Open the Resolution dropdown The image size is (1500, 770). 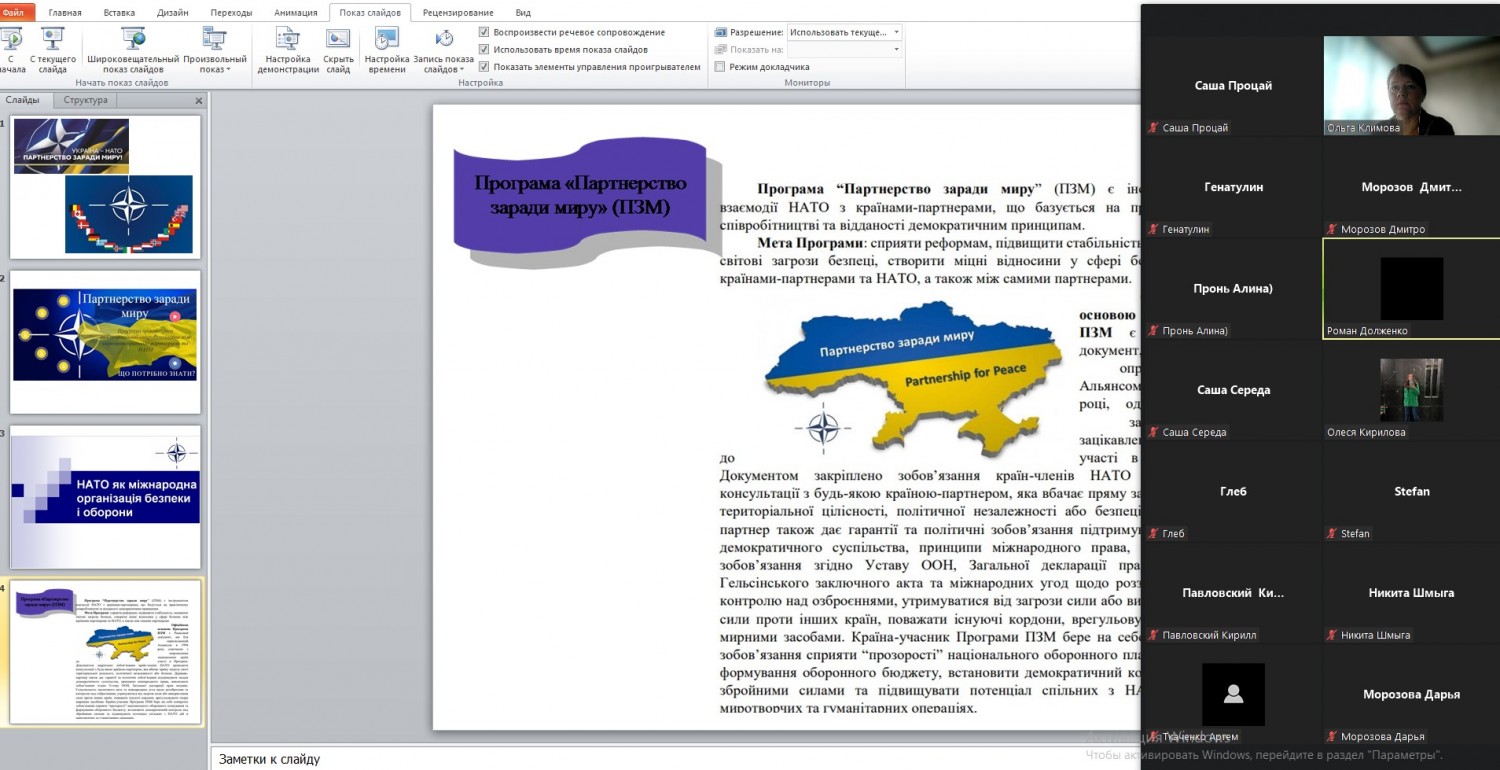844,32
